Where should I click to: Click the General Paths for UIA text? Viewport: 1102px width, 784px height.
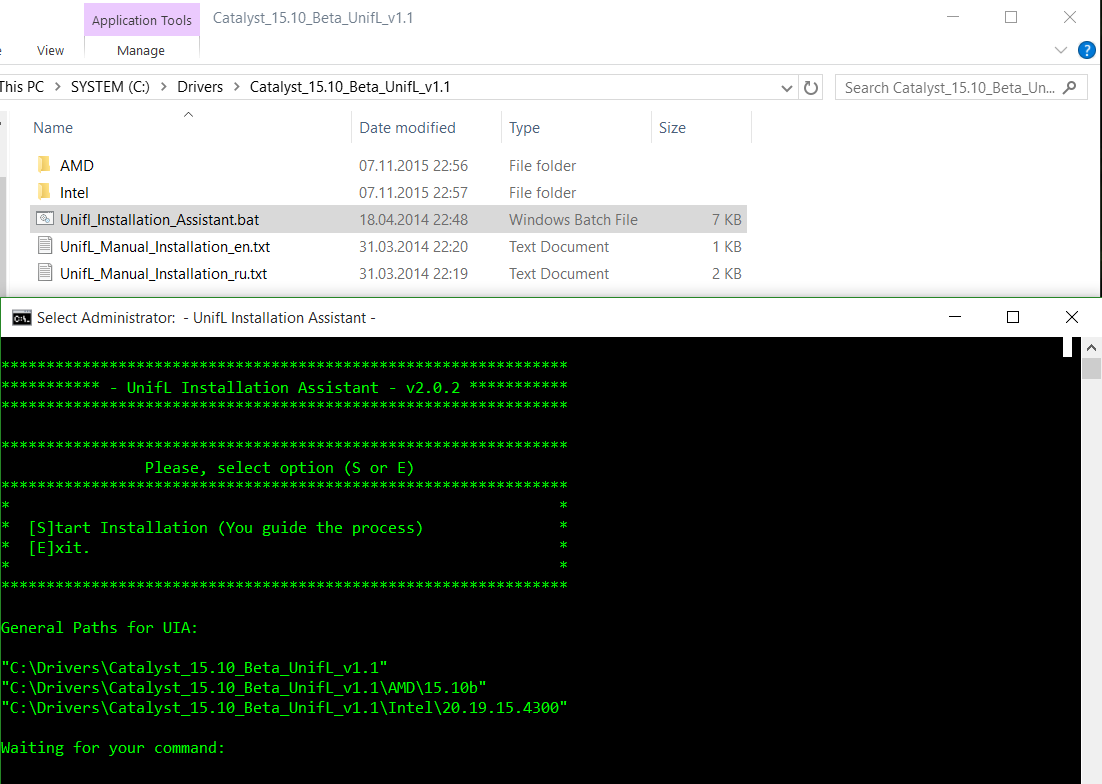coord(99,627)
